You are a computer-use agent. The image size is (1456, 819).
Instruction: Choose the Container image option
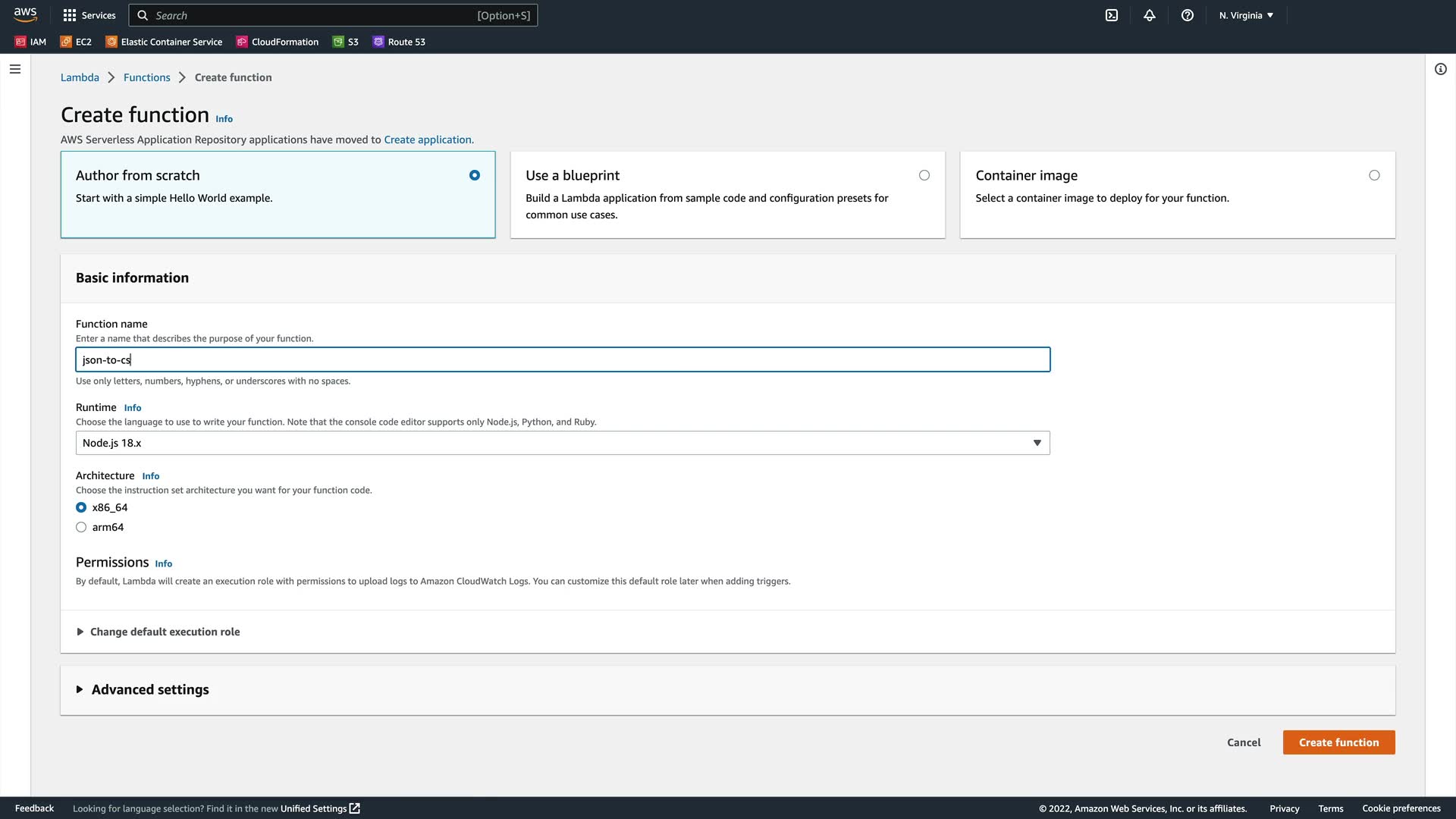click(x=1373, y=175)
